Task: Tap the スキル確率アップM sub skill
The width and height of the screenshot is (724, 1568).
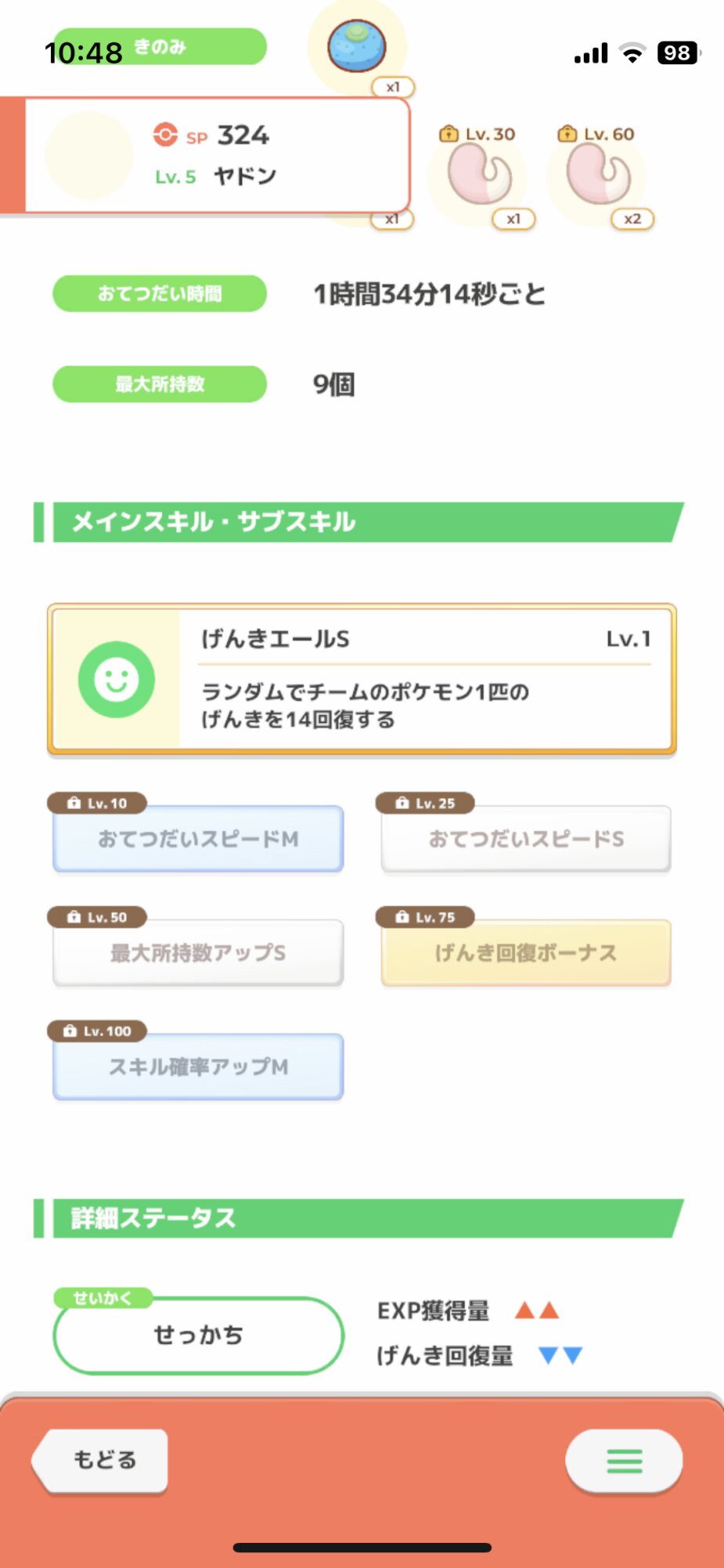Action: [x=198, y=1066]
